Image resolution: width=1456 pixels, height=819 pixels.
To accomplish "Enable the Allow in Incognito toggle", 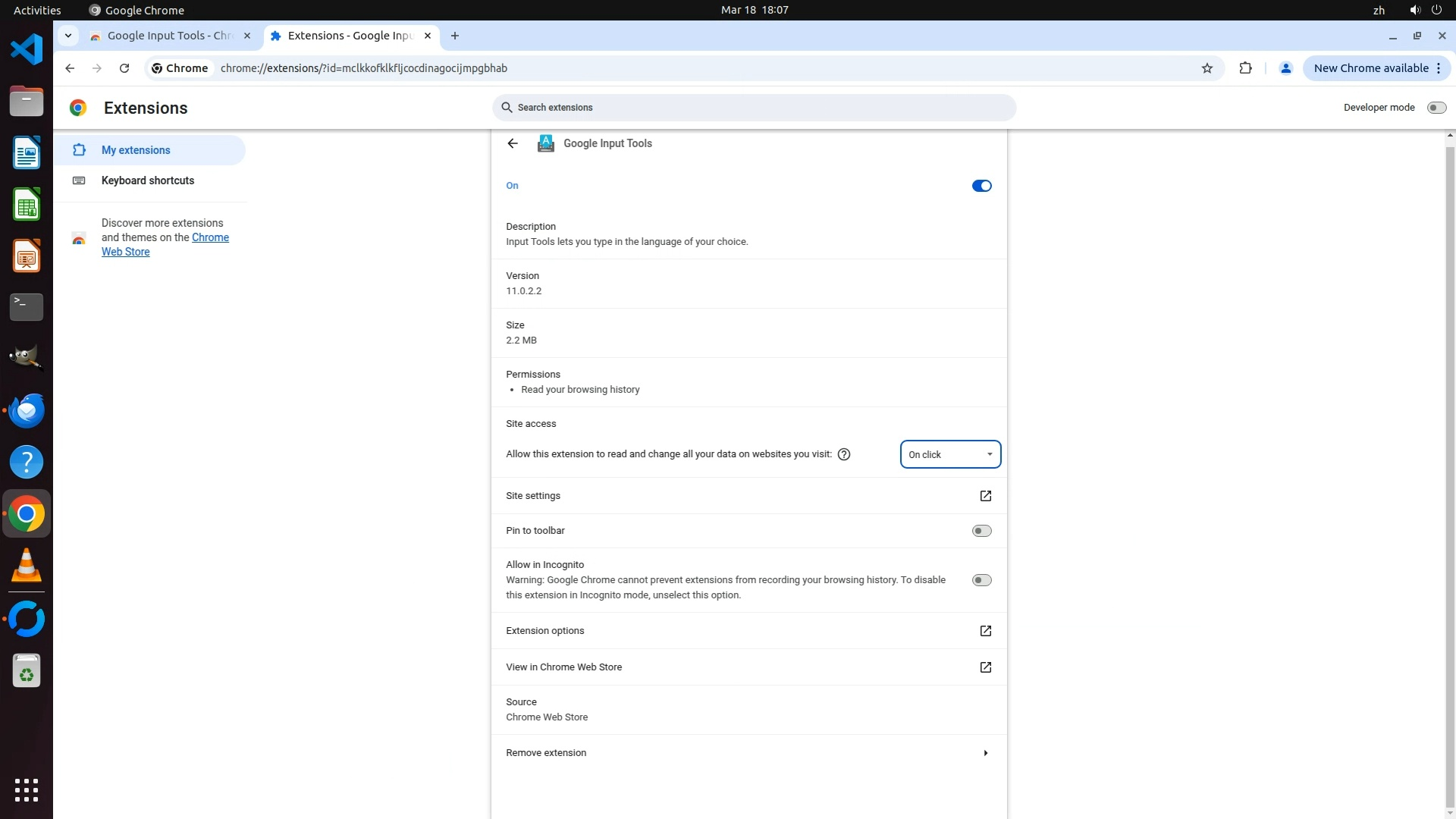I will point(981,580).
